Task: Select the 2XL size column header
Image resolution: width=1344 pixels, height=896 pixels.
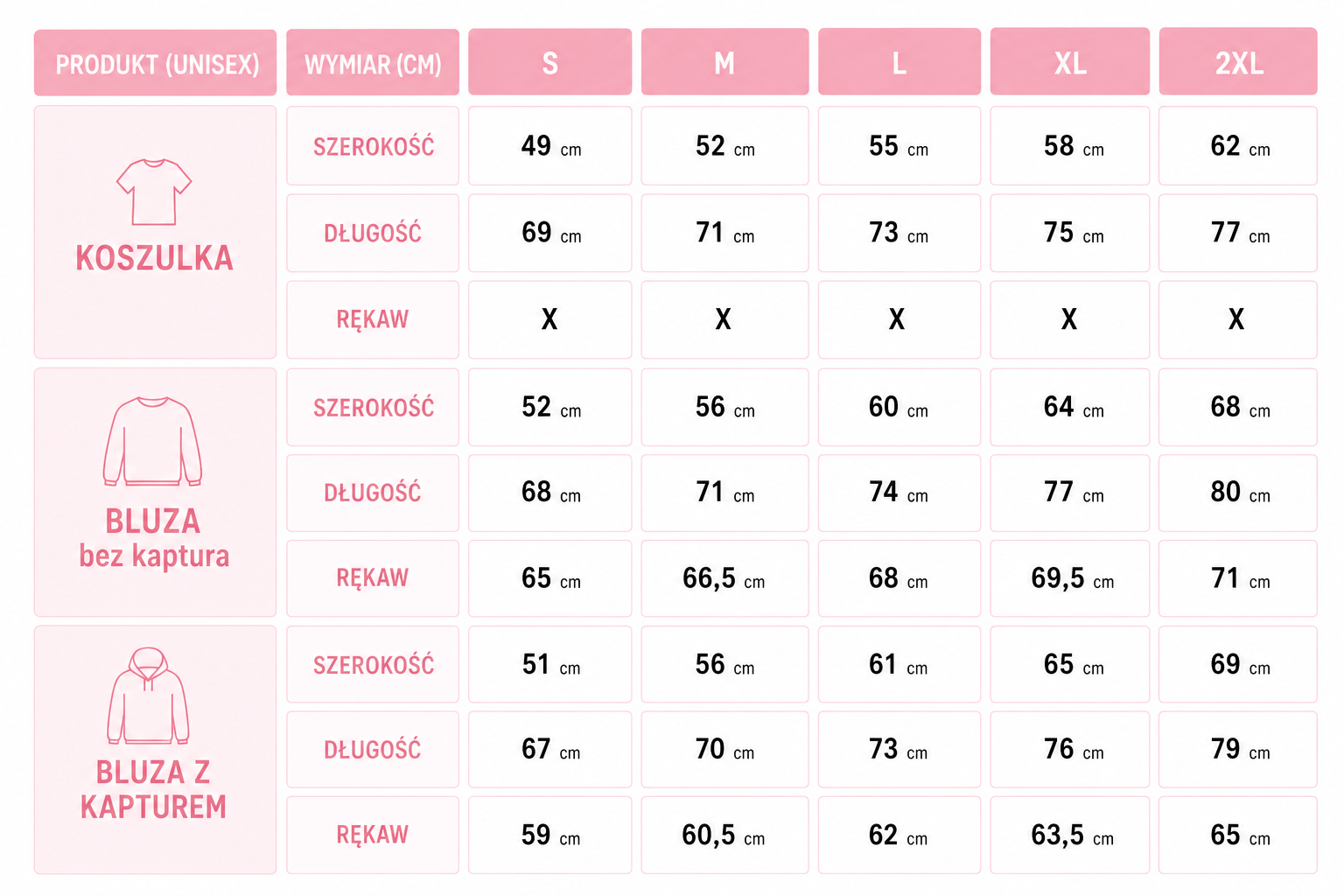Action: point(1238,62)
